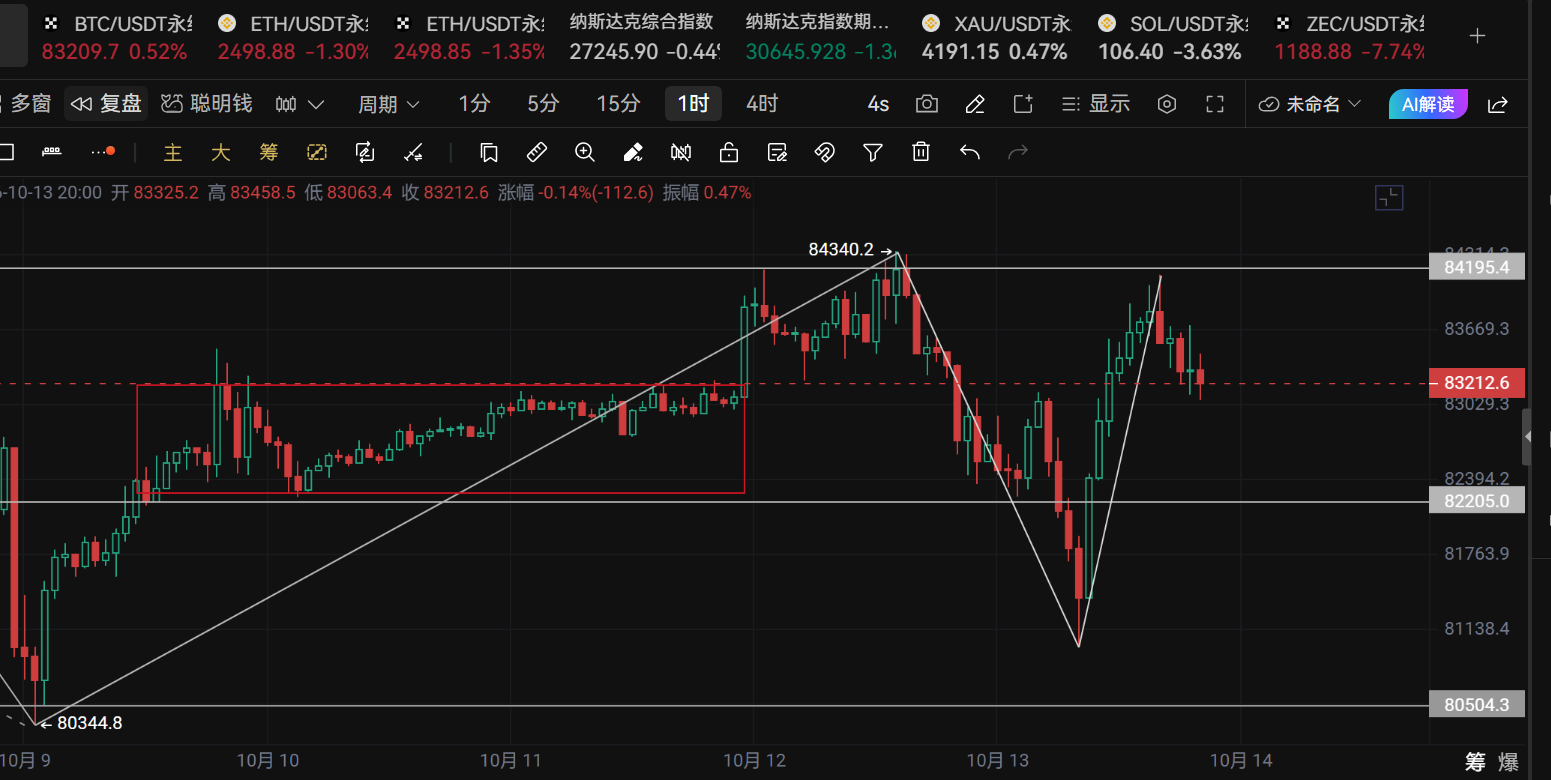Viewport: 1551px width, 780px height.
Task: Open the bookmark drawing templates icon
Action: point(489,152)
